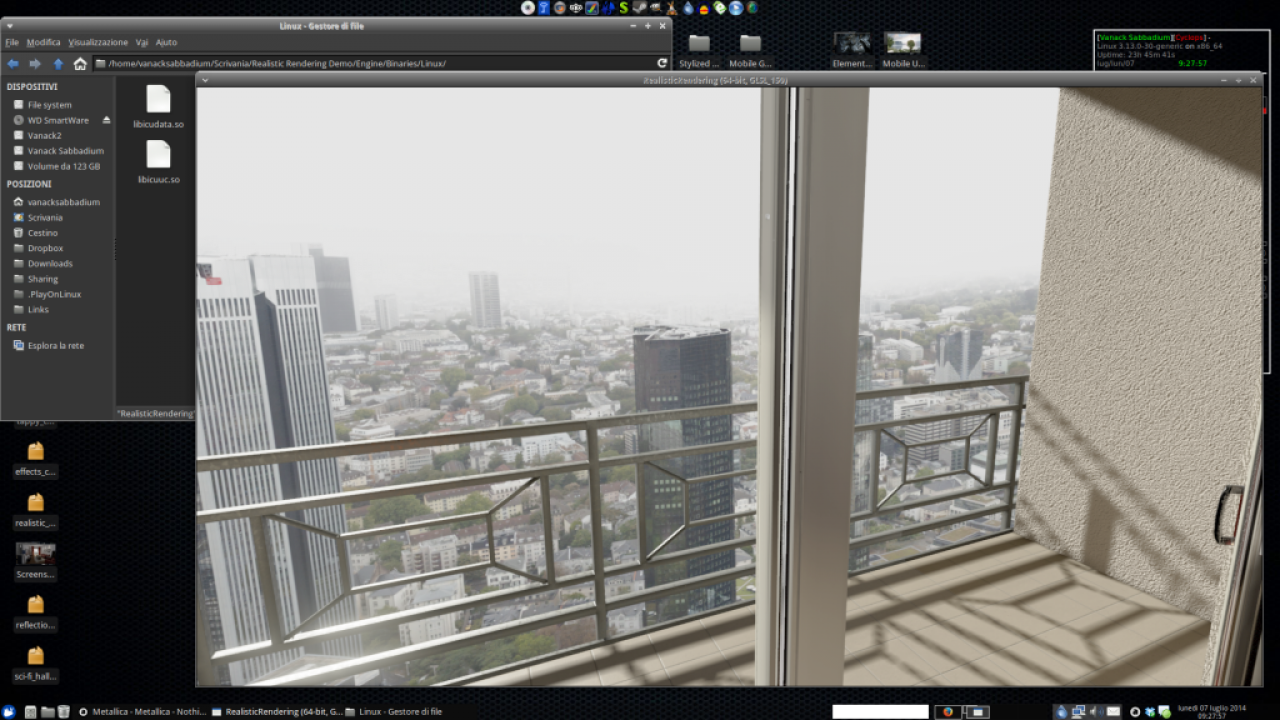This screenshot has width=1280, height=720.
Task: Click the trash icon in bottom panel
Action: pyautogui.click(x=63, y=712)
